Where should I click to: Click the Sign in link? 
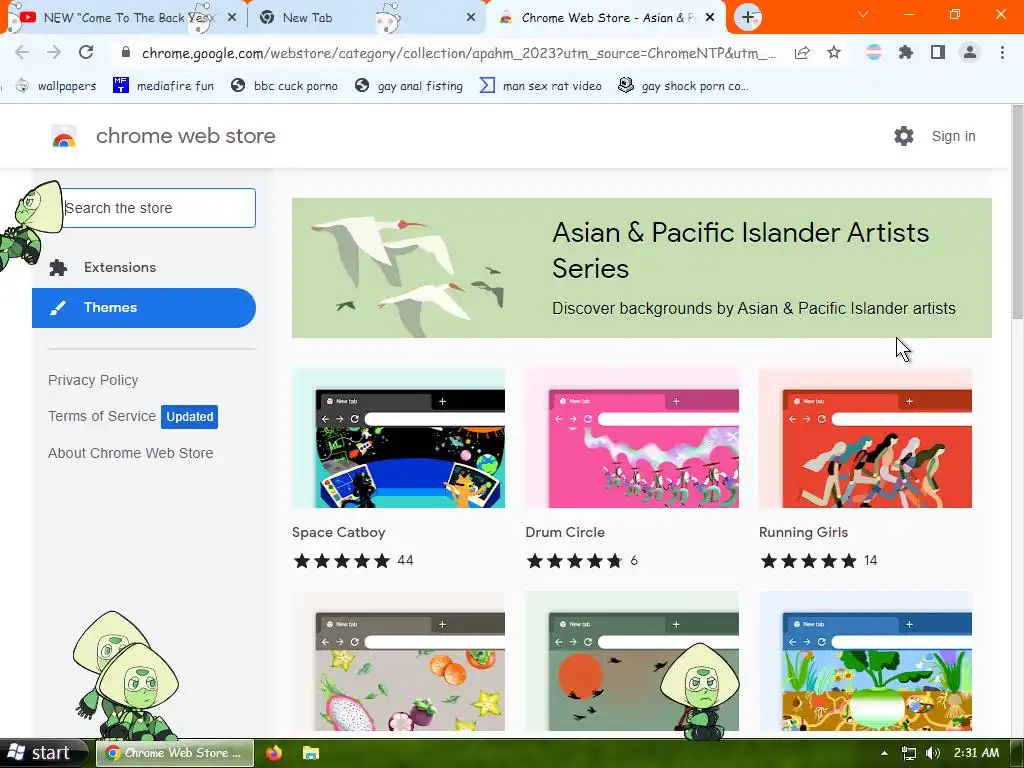(953, 136)
